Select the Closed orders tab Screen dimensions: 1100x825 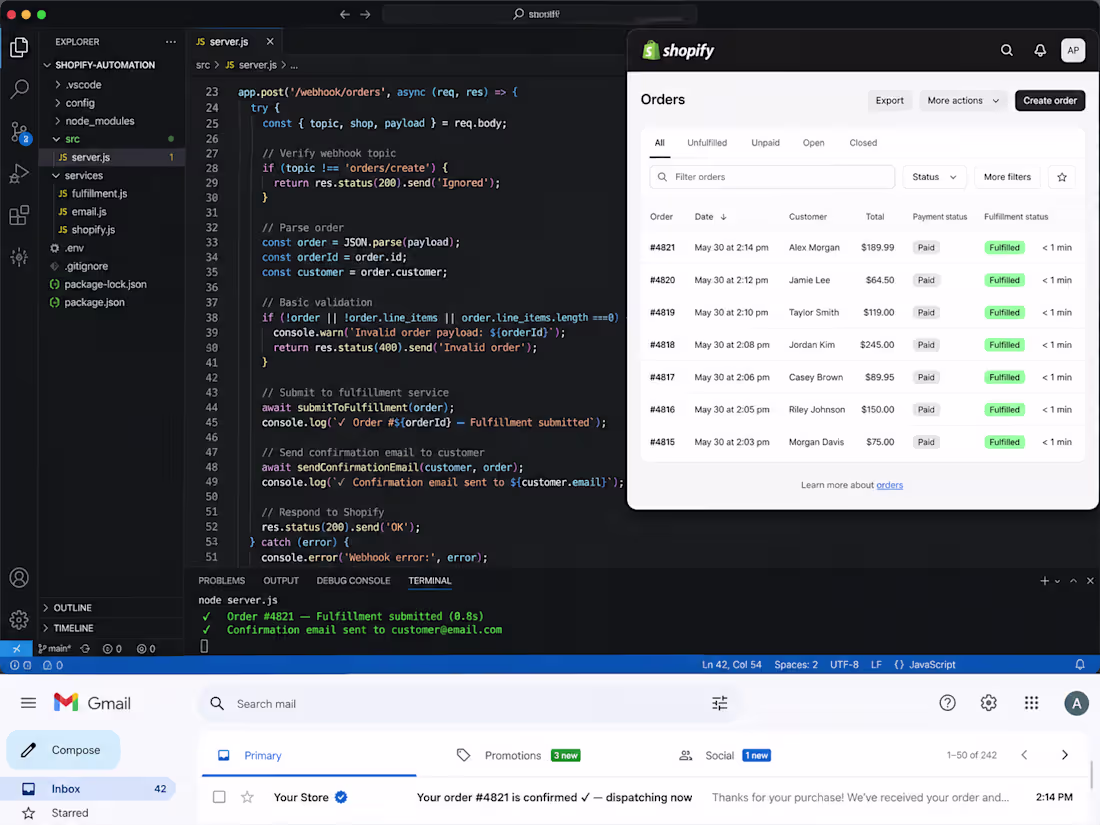[863, 142]
